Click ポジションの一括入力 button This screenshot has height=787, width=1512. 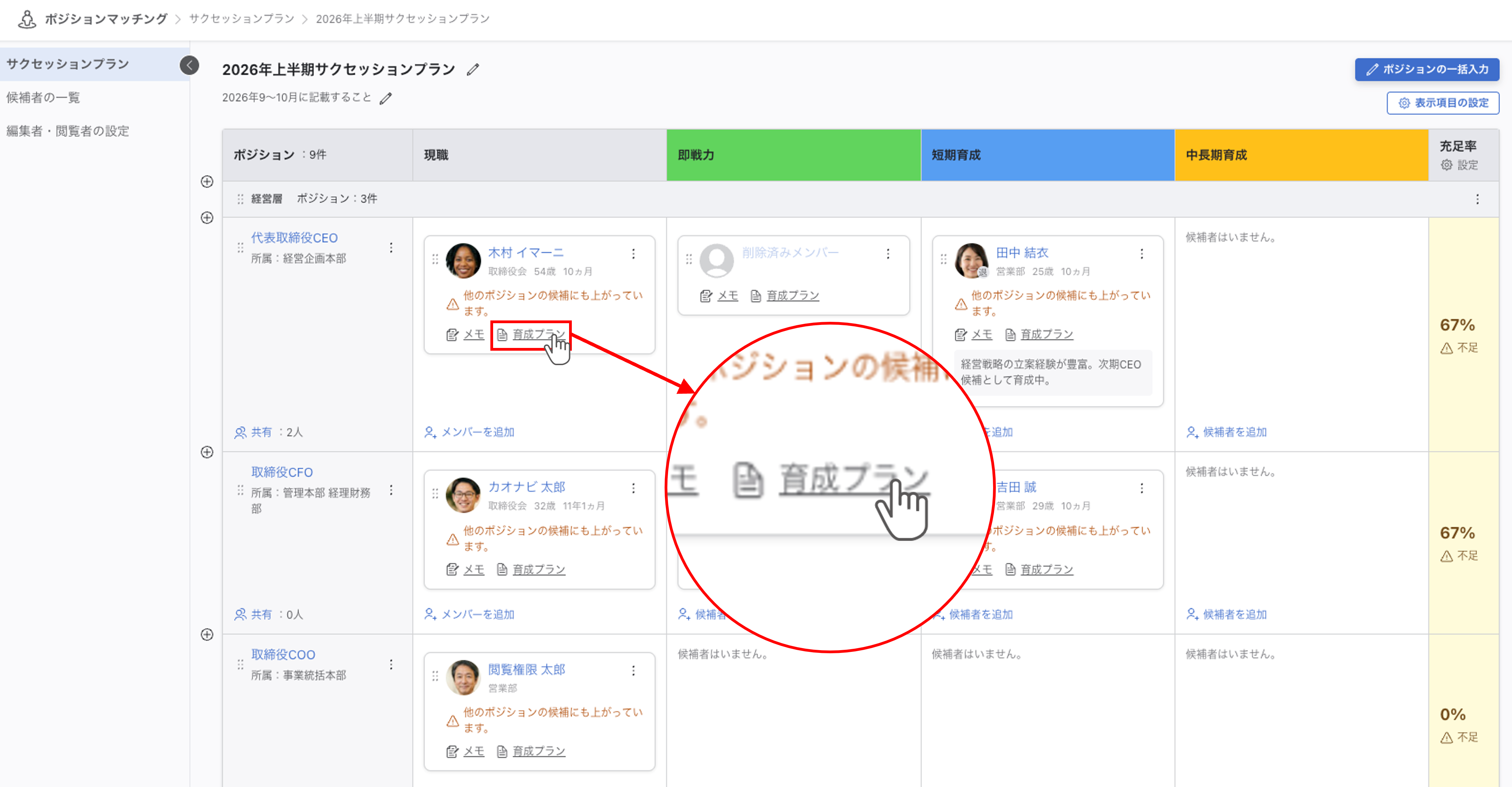click(1427, 69)
